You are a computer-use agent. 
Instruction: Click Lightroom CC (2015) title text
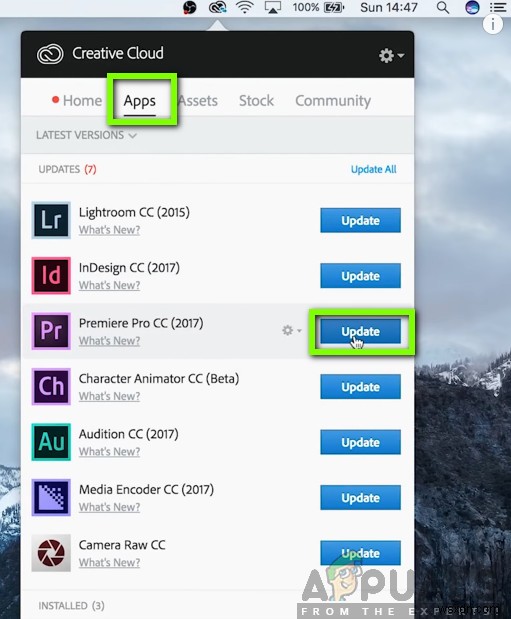point(134,212)
